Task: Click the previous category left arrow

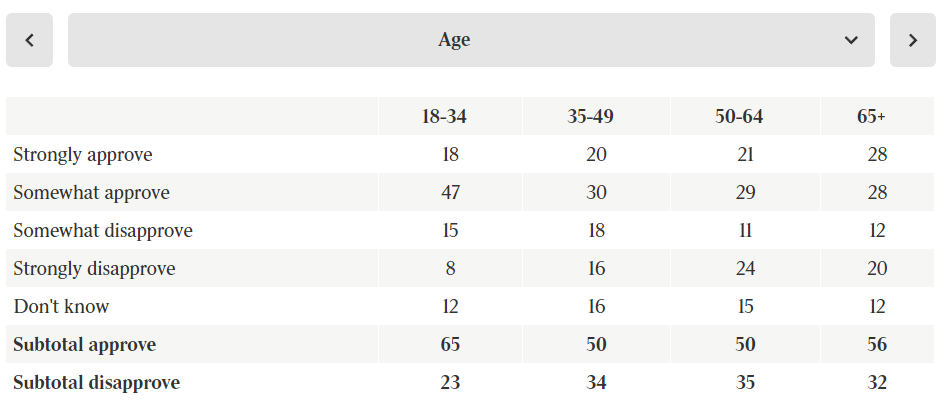Action: [29, 40]
